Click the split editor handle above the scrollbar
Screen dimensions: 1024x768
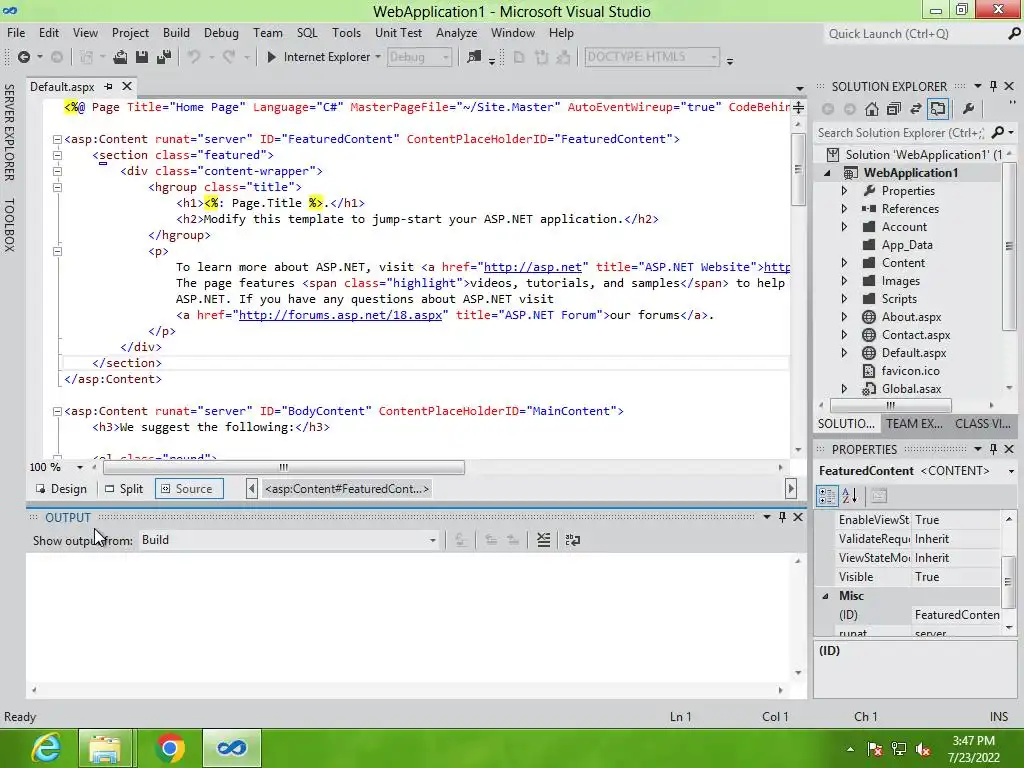798,108
